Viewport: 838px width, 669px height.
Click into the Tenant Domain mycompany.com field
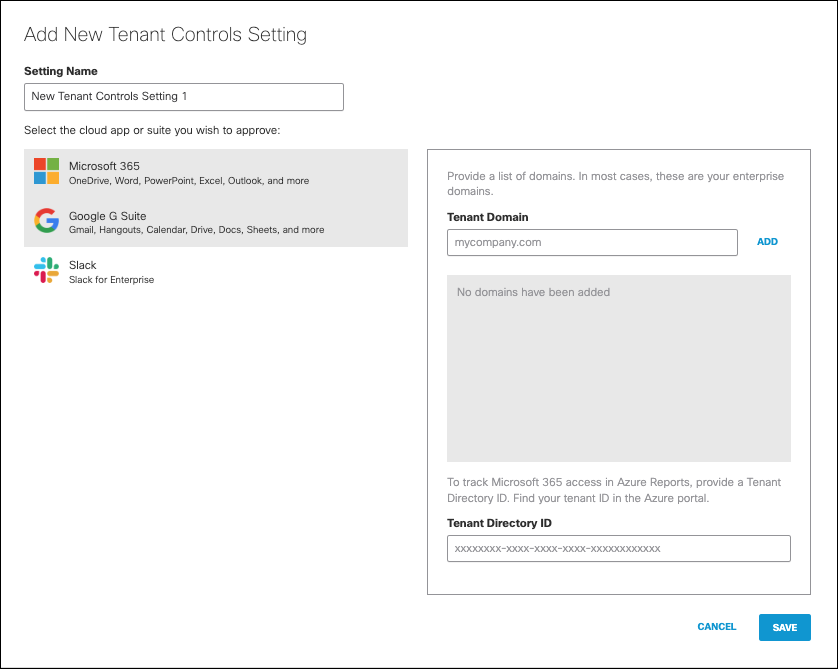tap(592, 243)
